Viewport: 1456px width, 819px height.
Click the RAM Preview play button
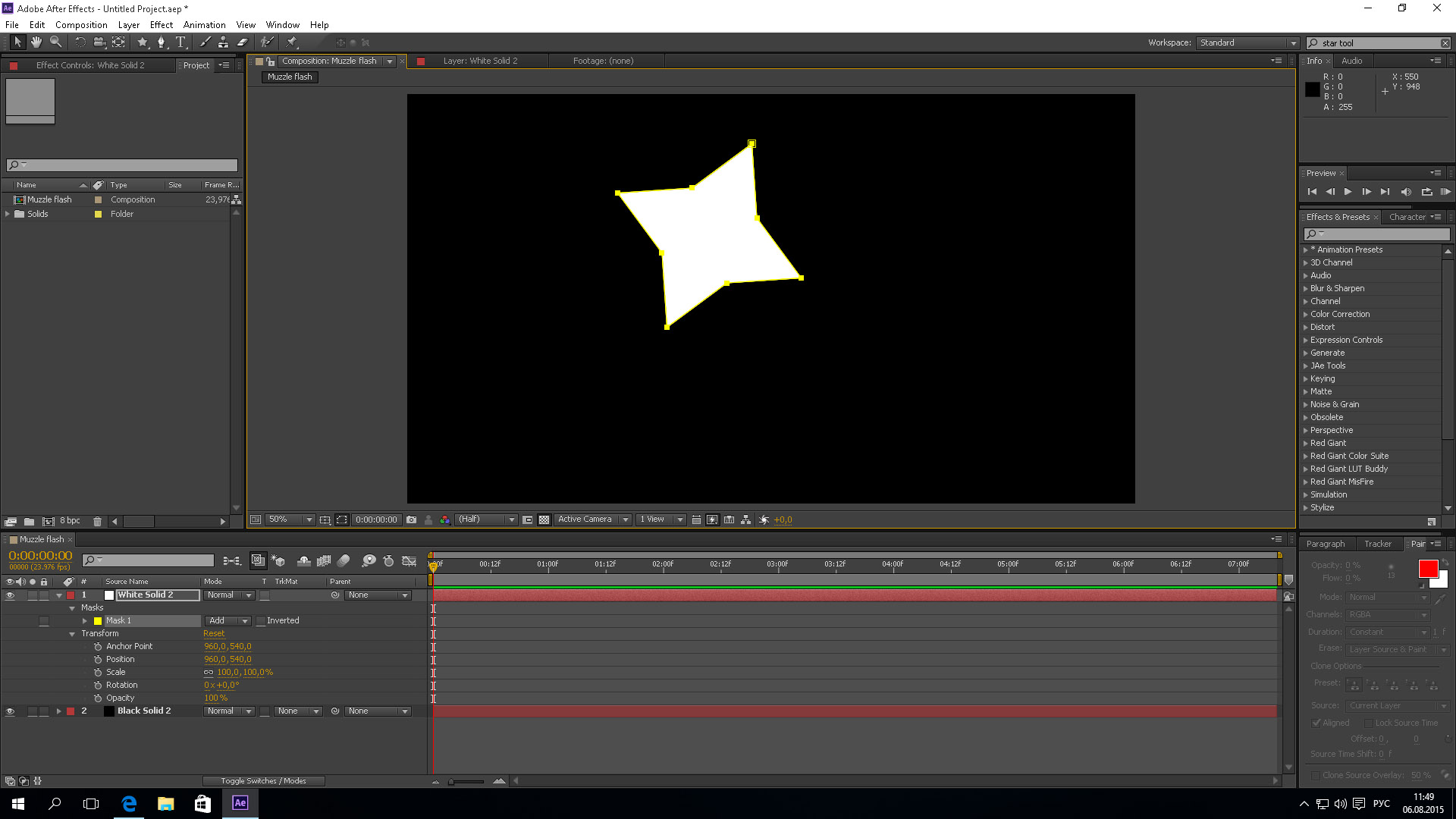point(1443,190)
